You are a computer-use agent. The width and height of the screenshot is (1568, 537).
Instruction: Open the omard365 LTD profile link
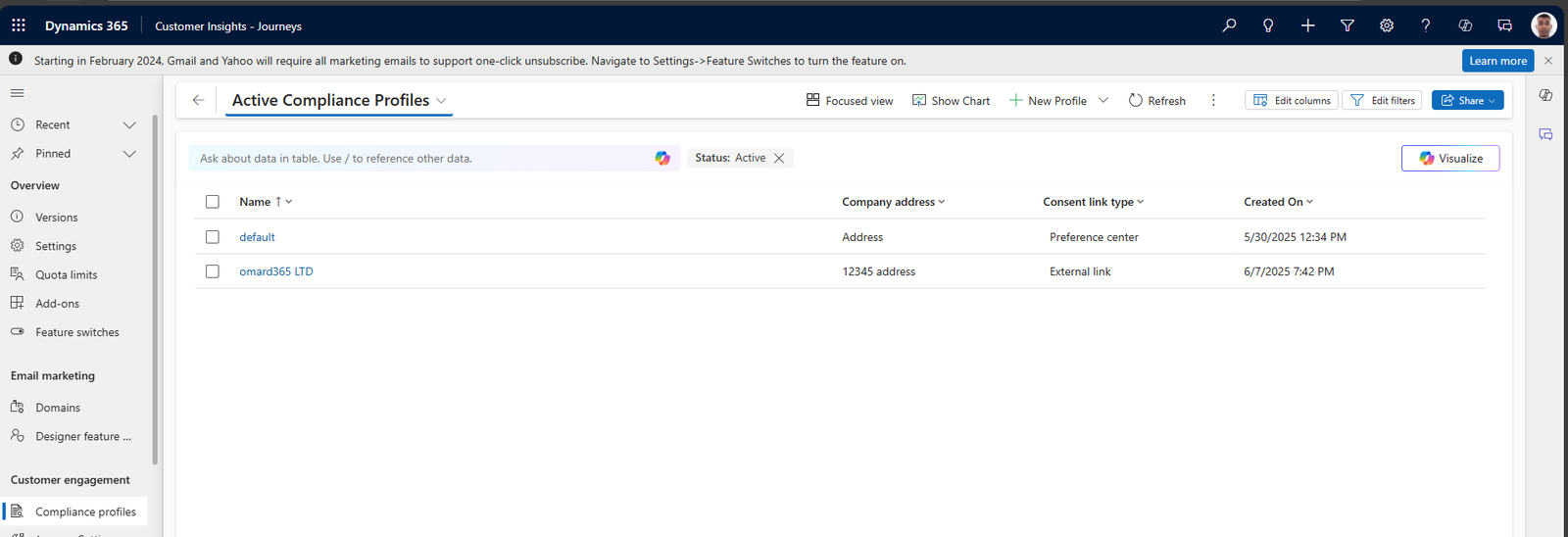(276, 271)
